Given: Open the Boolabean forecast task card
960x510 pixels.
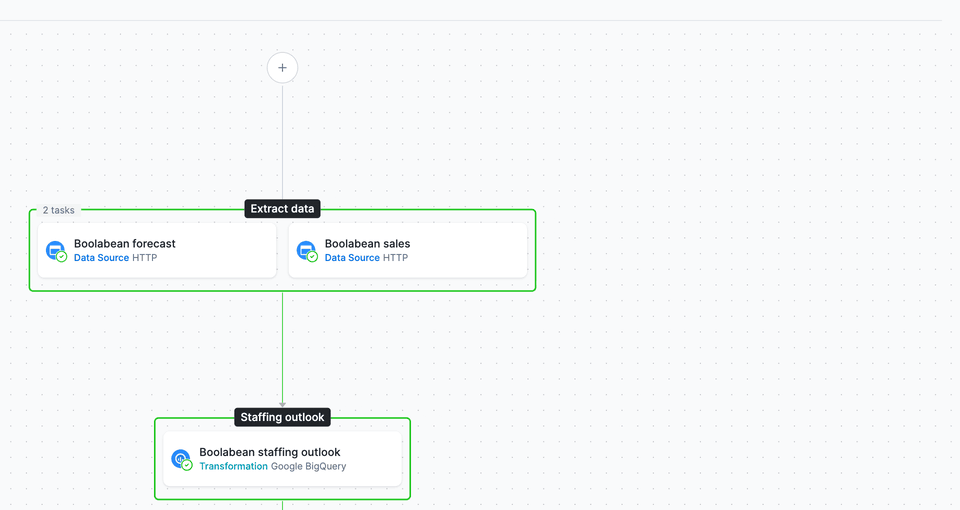Looking at the screenshot, I should [x=157, y=250].
